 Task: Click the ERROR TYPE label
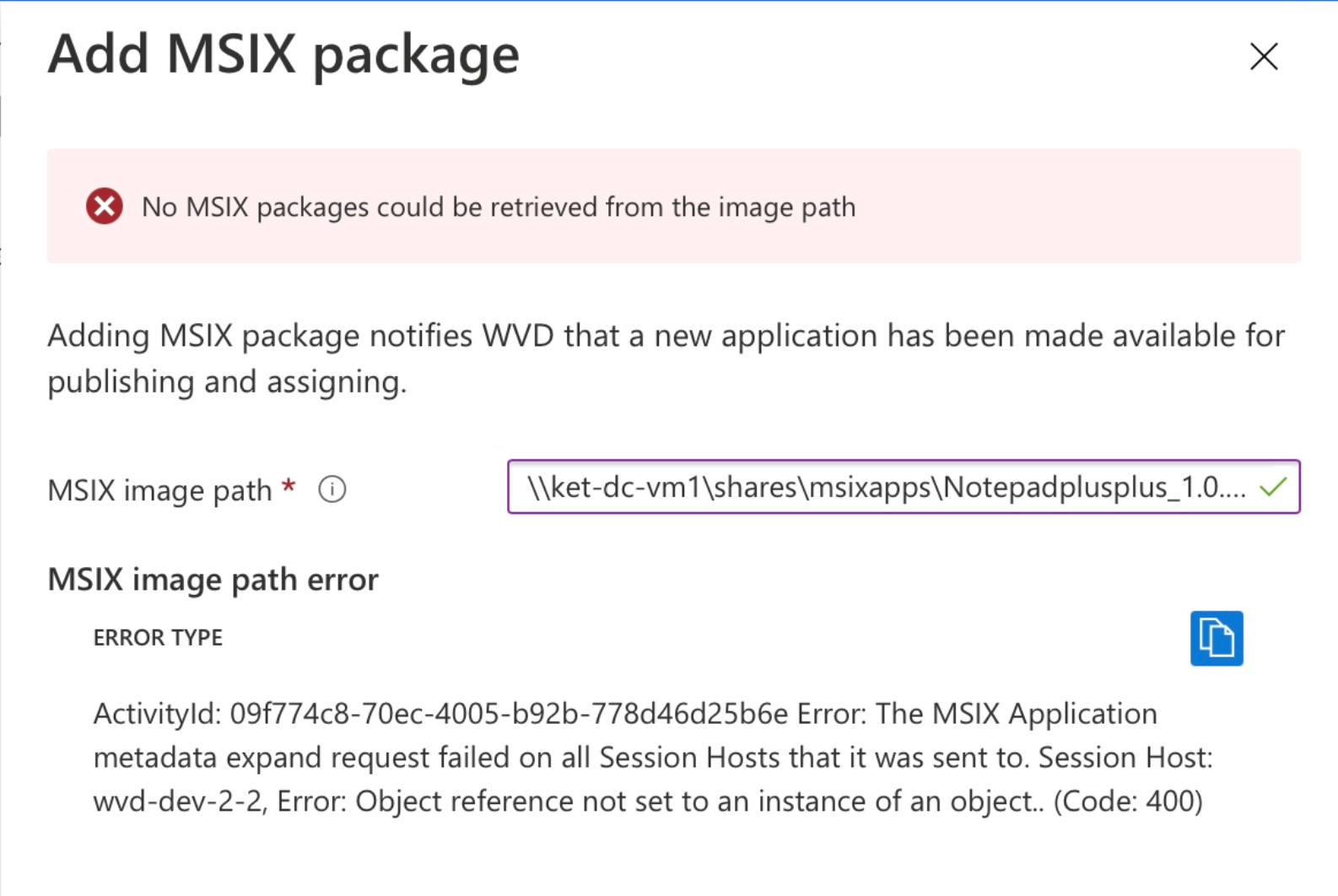click(x=158, y=638)
